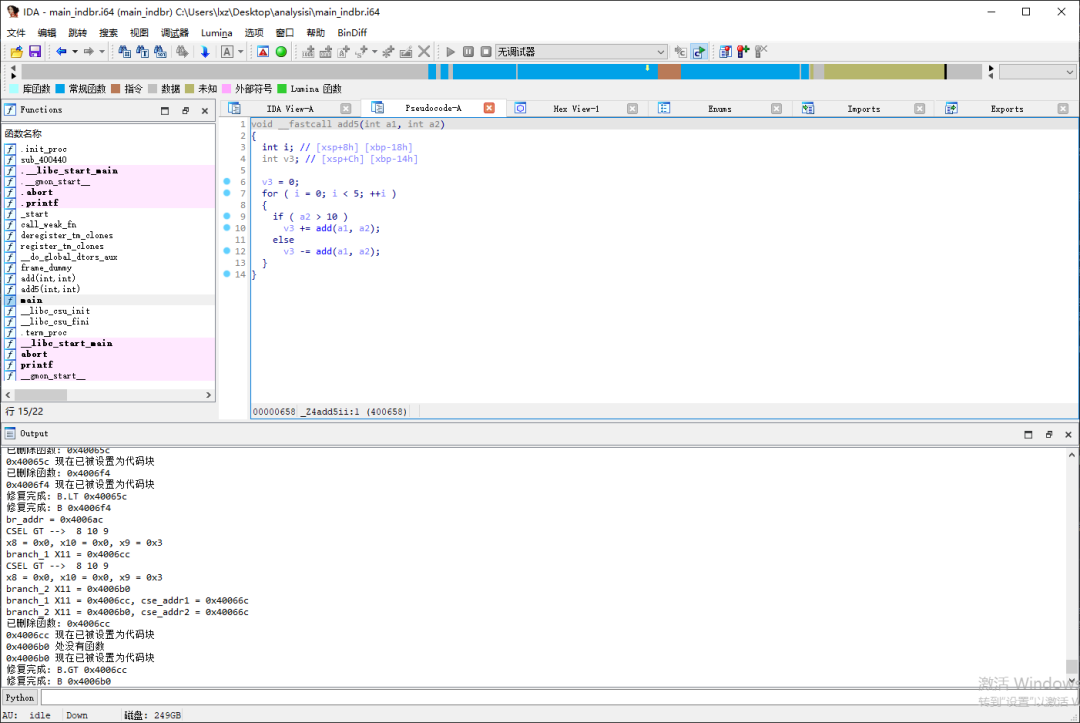Click the gray X toolbar icon
The height and width of the screenshot is (723, 1080).
pyautogui.click(x=424, y=52)
